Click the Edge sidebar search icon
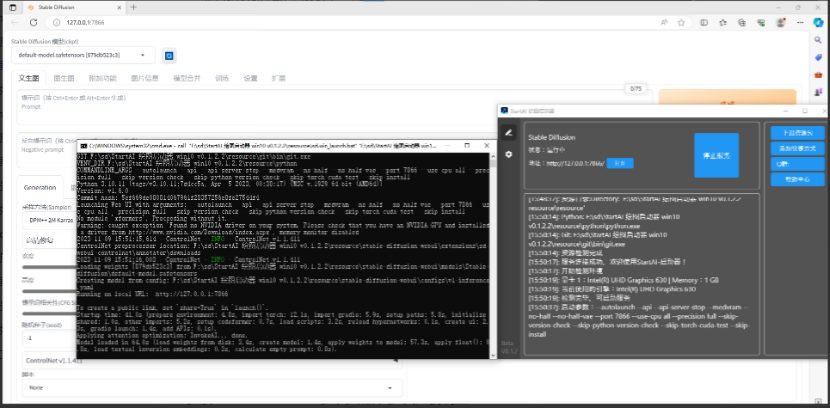Screen dimensions: 830x408 818,41
